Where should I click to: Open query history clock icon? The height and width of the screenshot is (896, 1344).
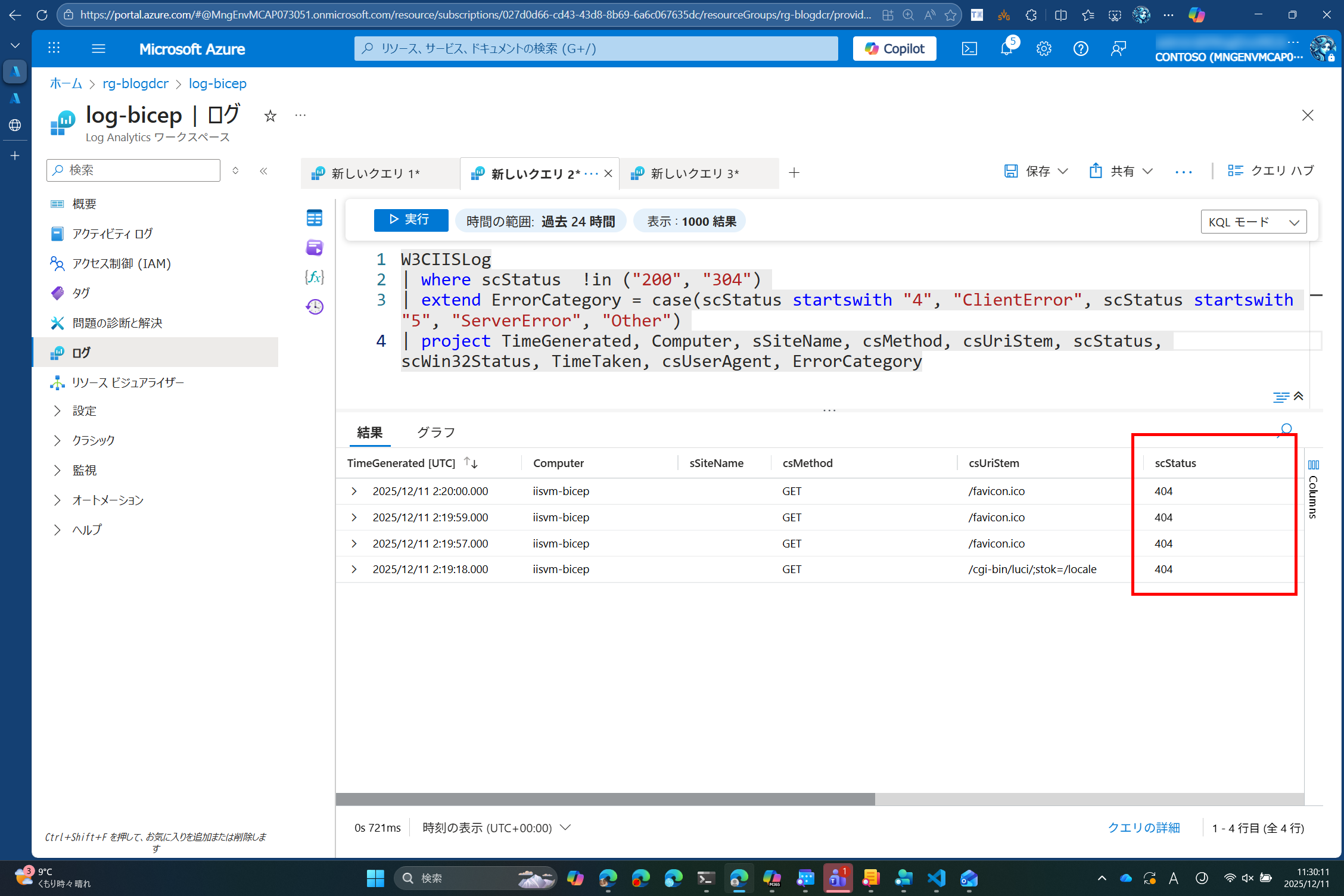[315, 307]
